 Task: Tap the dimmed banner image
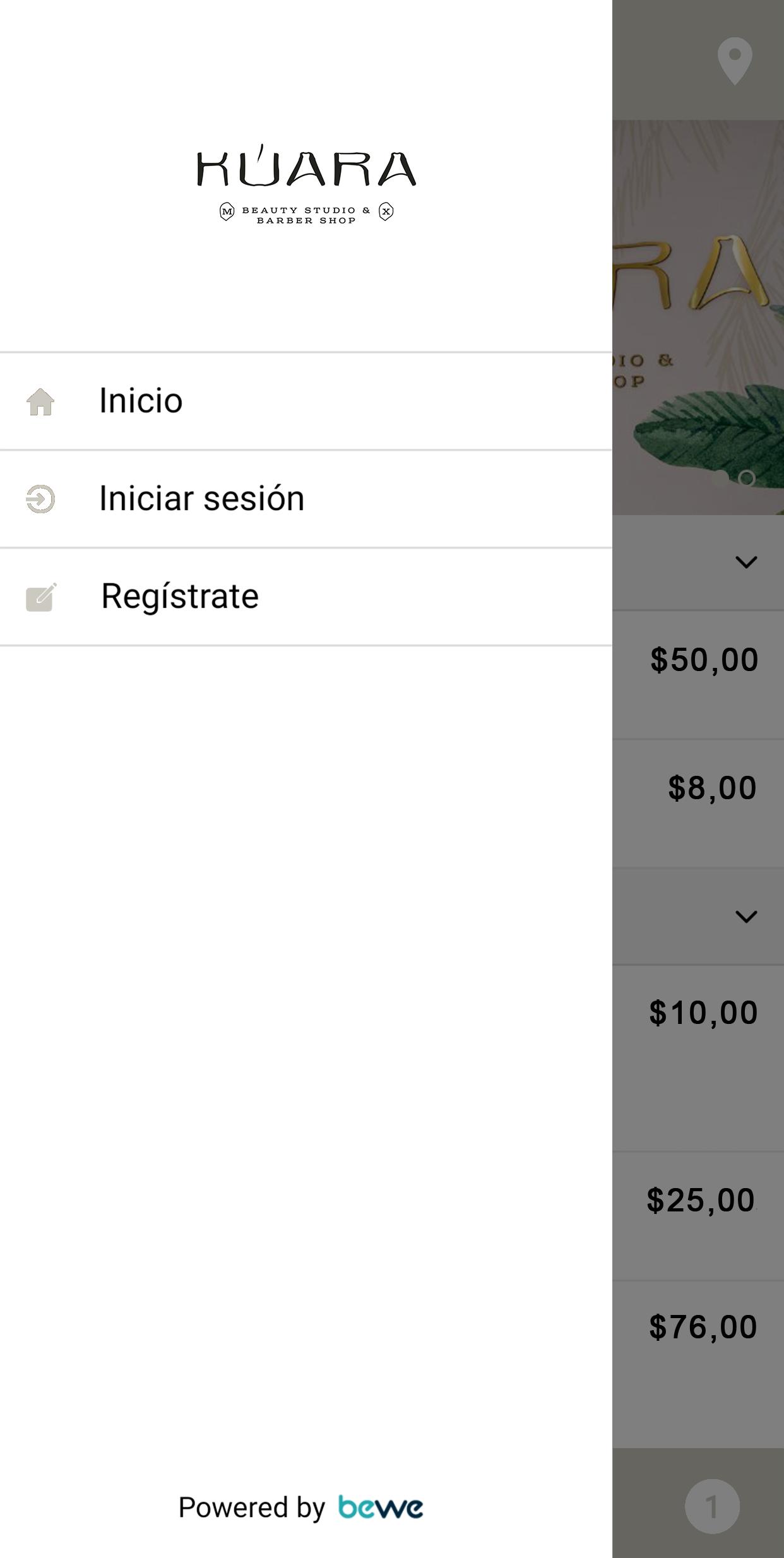698,317
